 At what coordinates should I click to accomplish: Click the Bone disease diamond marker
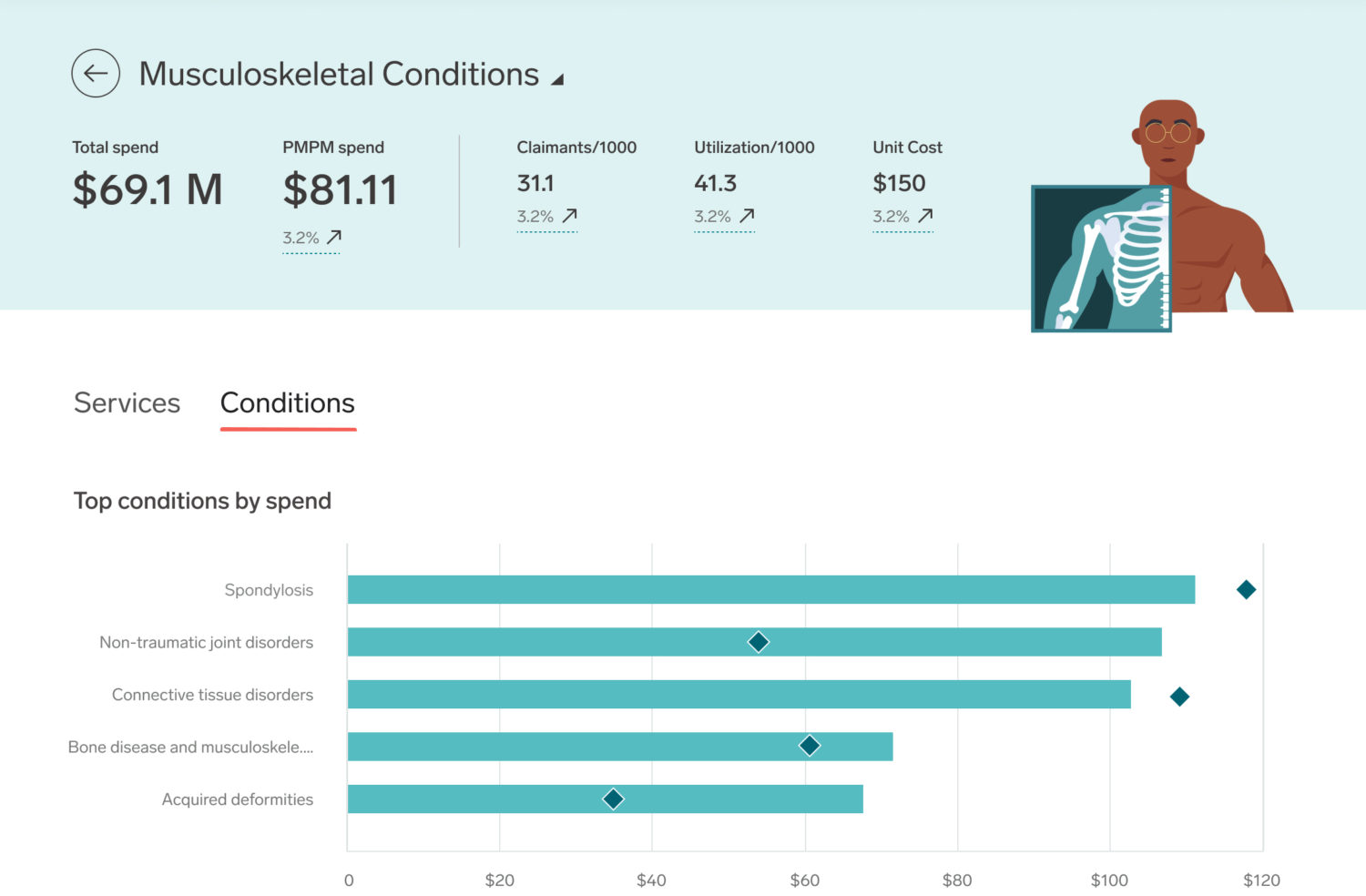[809, 746]
